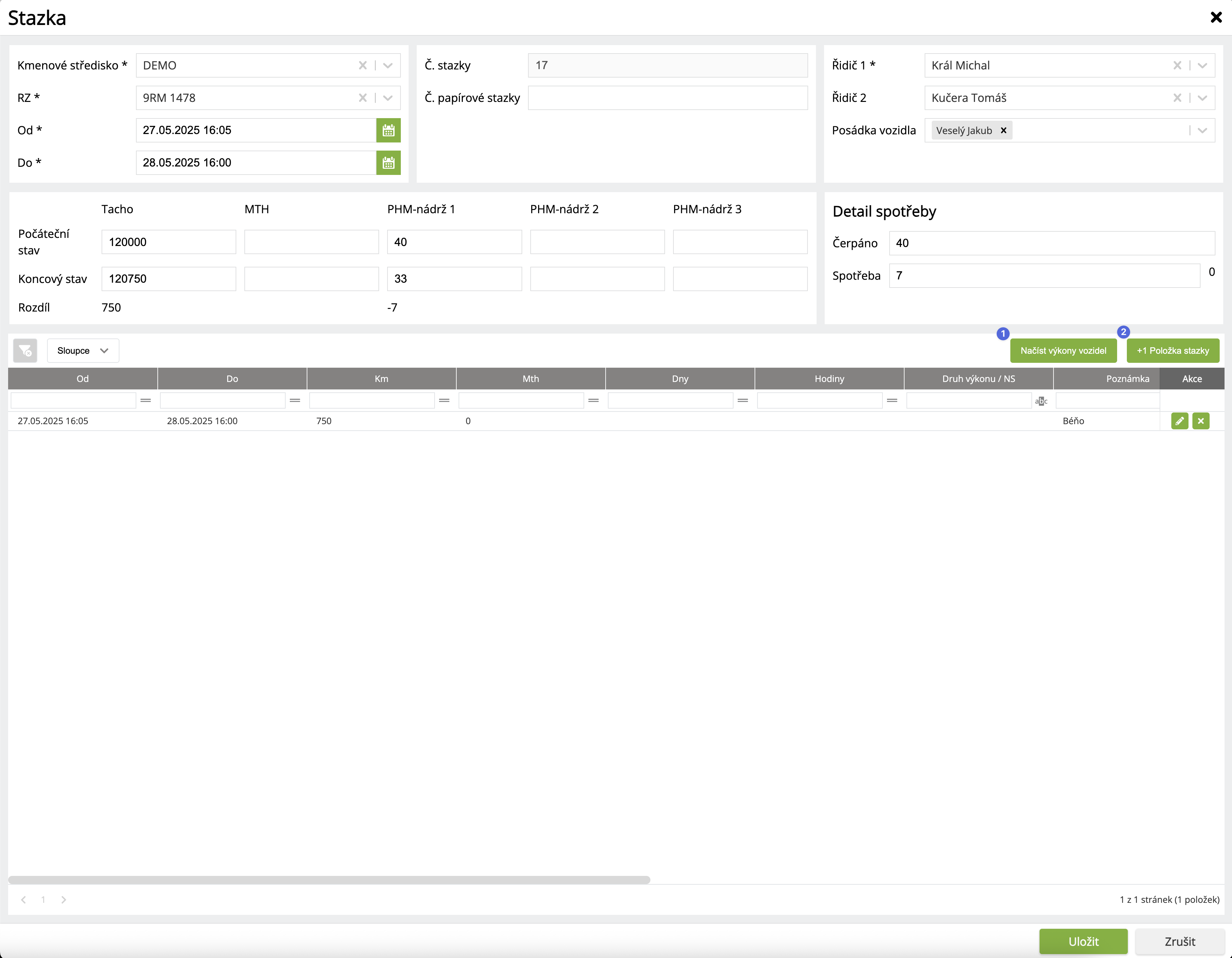Image resolution: width=1232 pixels, height=958 pixels.
Task: Click the abc filter icon in Druh výkonu
Action: point(1041,400)
